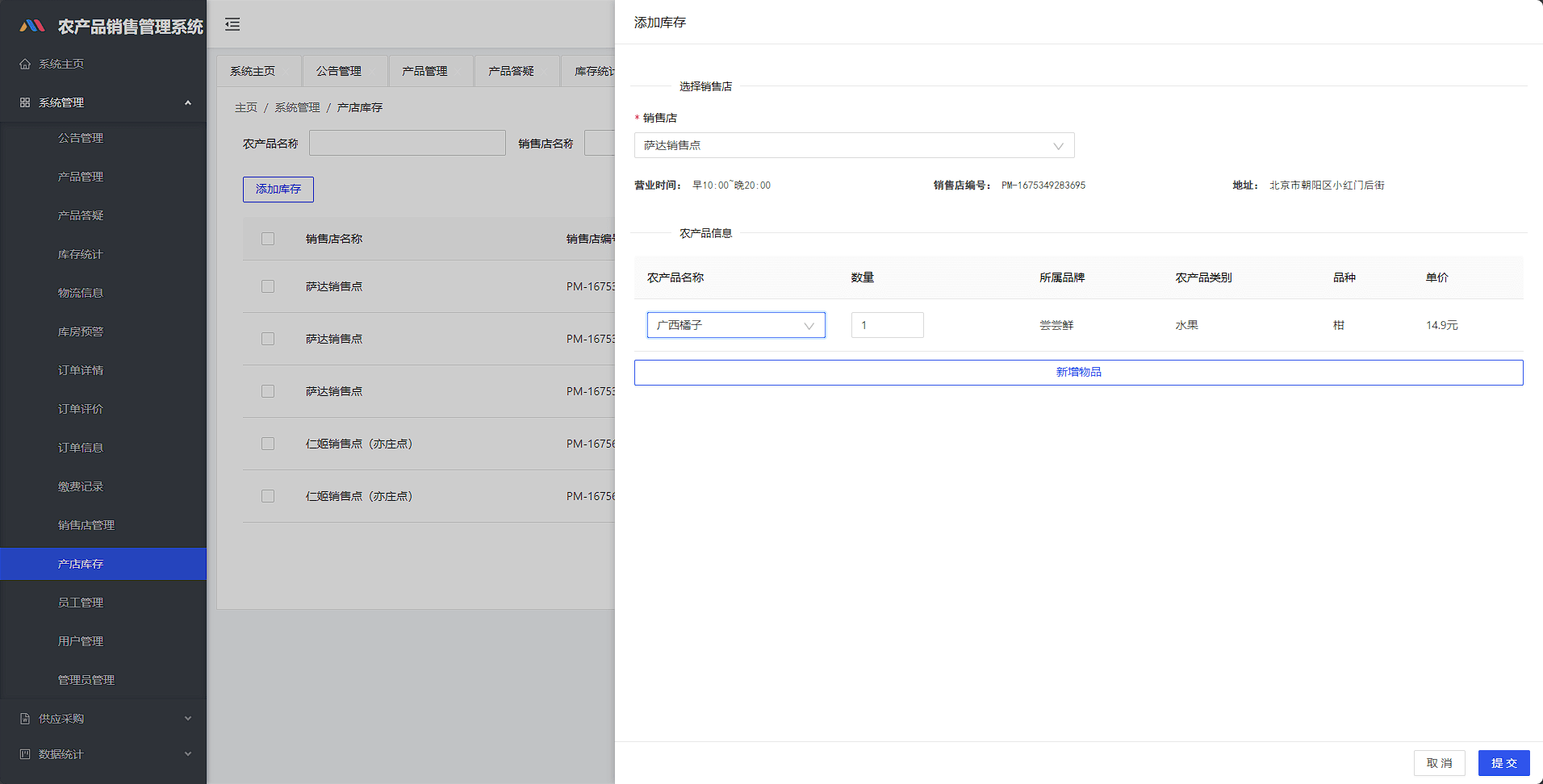Image resolution: width=1543 pixels, height=784 pixels.
Task: Select 产店库存 sidebar item
Action: pyautogui.click(x=103, y=564)
